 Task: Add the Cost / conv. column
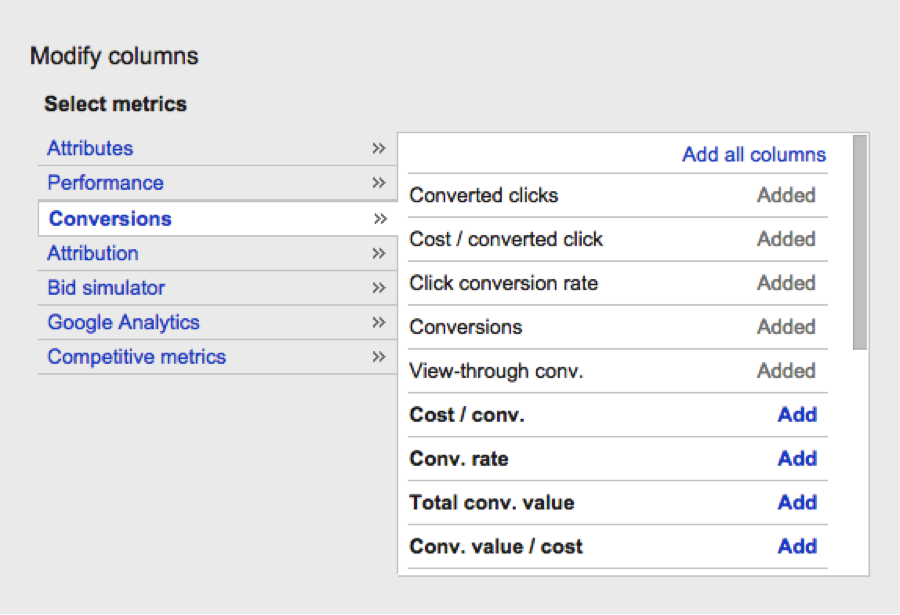[797, 415]
